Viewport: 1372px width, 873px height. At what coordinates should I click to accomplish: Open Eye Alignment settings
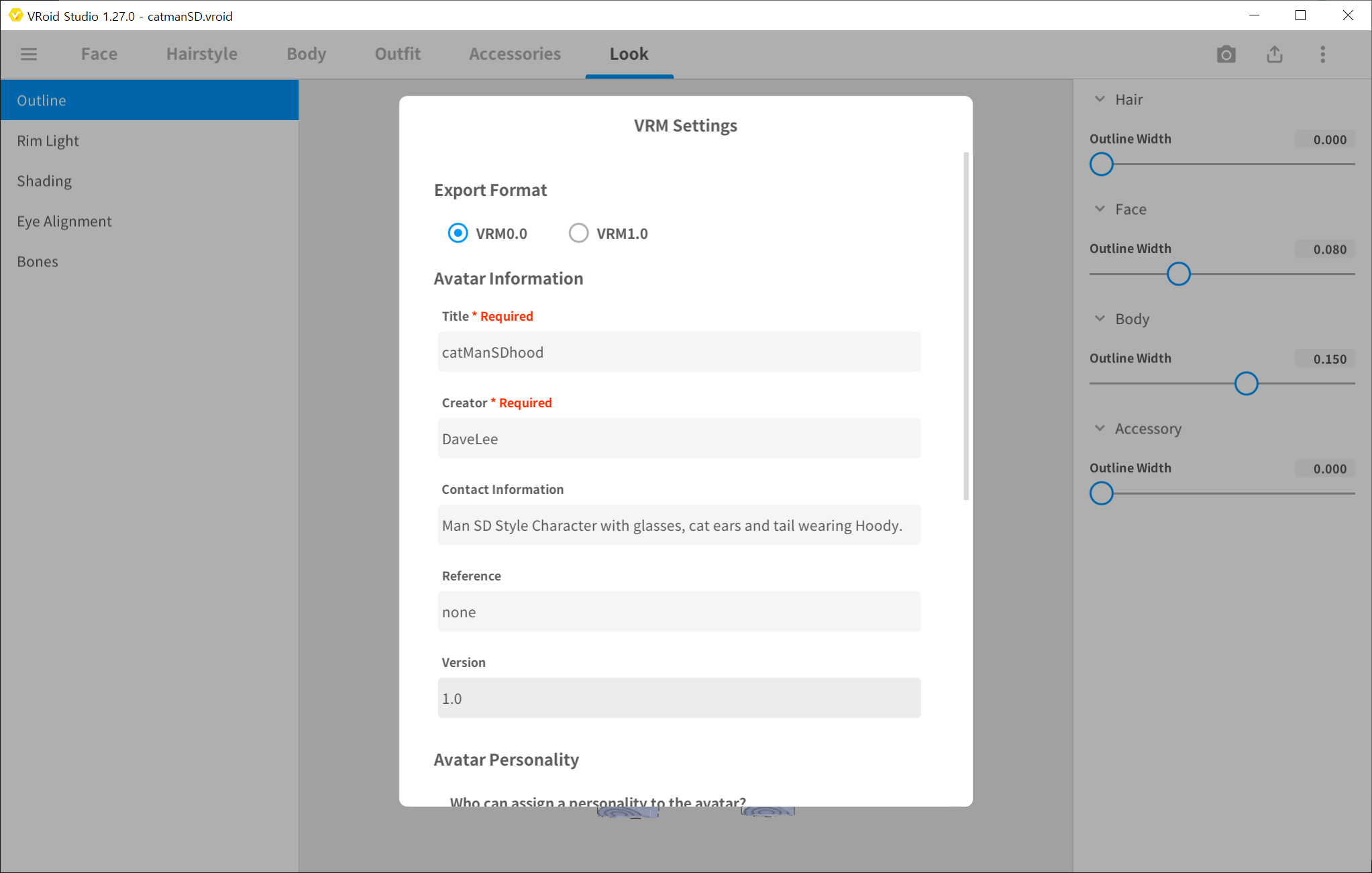point(64,221)
